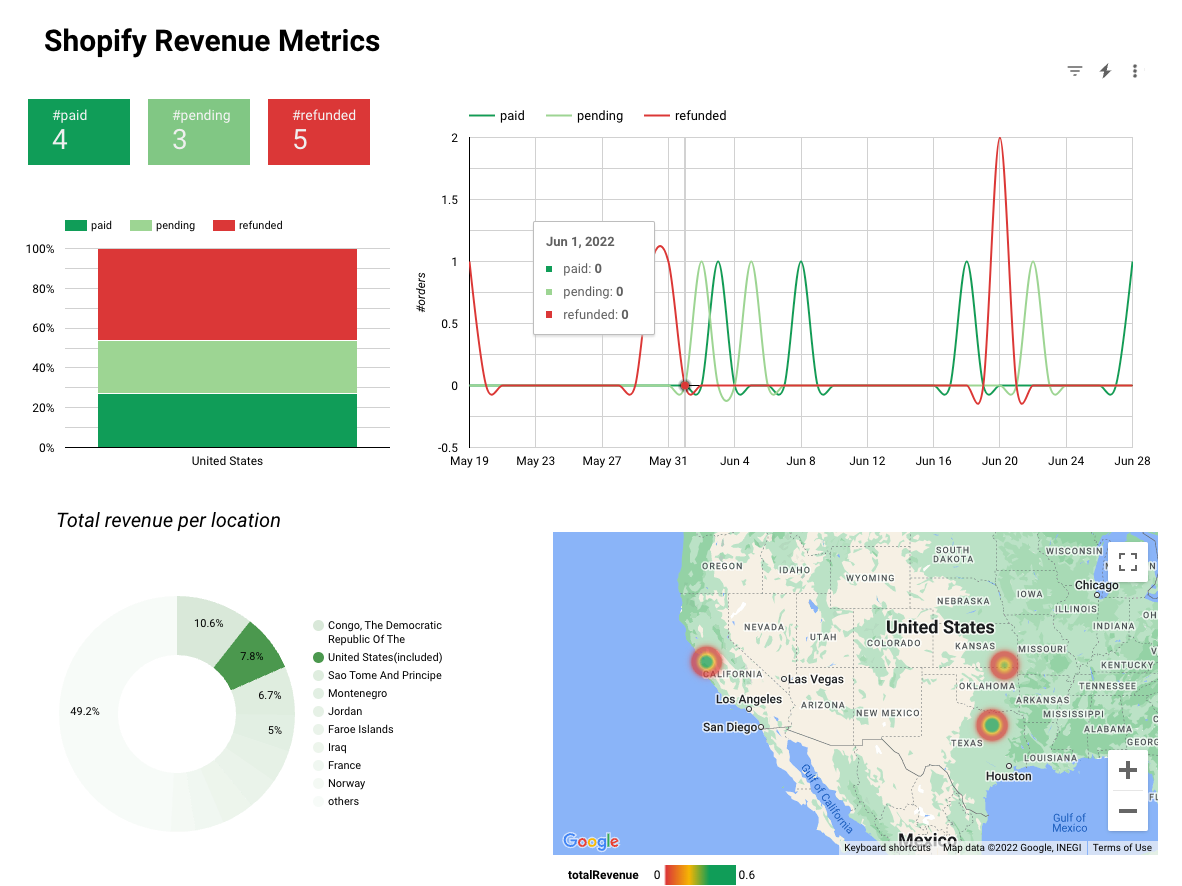Open the chart filter icon
The width and height of the screenshot is (1182, 886).
click(x=1075, y=71)
